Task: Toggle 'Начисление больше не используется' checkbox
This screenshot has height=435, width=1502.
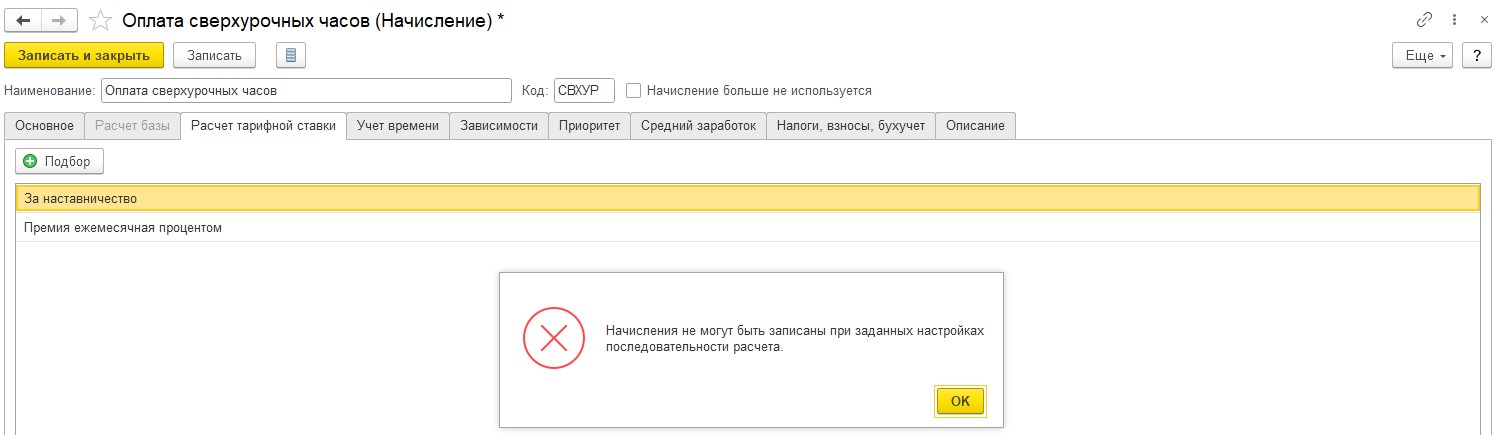Action: pos(633,90)
